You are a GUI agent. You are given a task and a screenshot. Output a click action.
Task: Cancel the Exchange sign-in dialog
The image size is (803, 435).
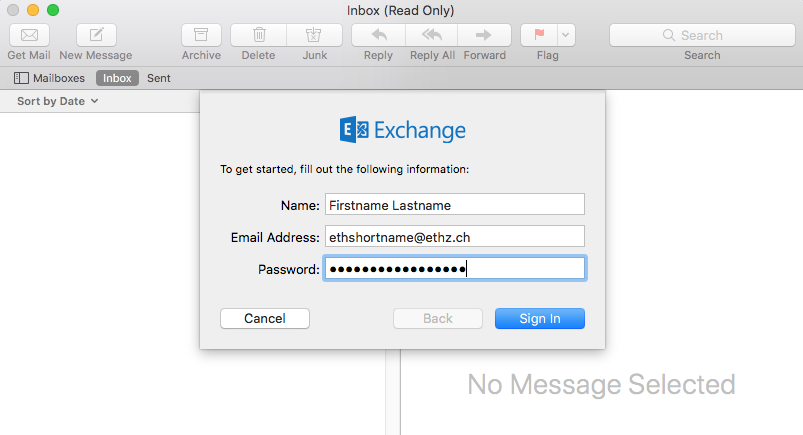[265, 318]
